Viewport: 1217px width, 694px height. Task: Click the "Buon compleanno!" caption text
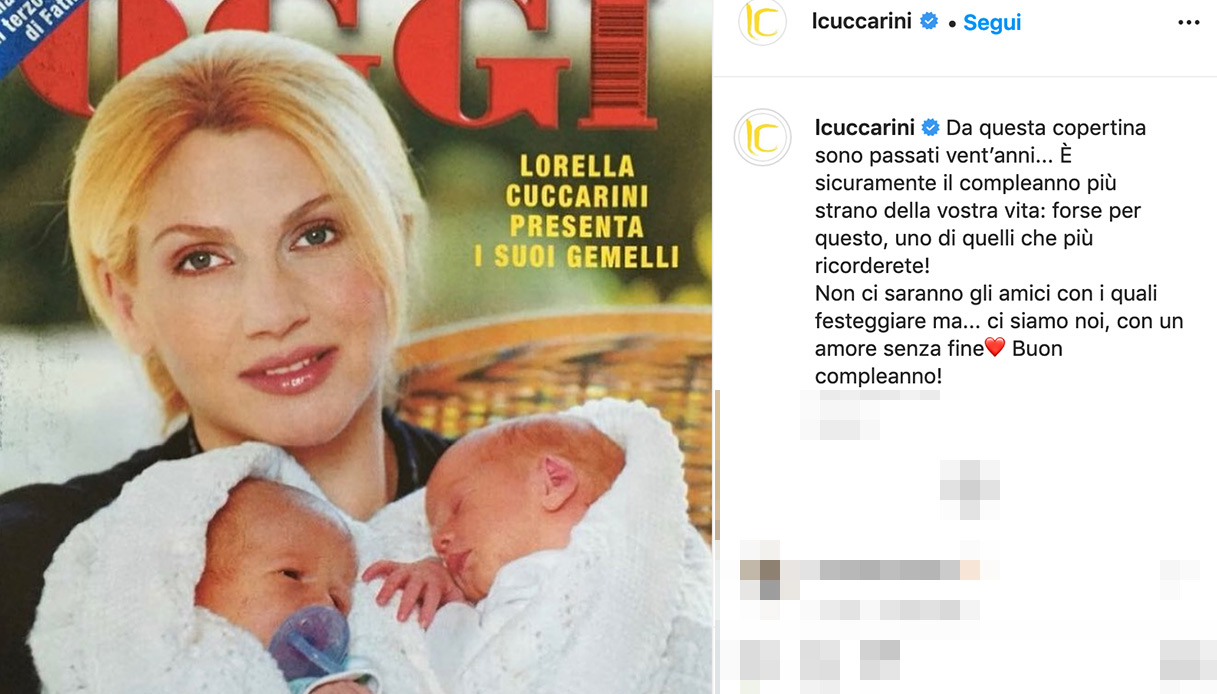939,363
